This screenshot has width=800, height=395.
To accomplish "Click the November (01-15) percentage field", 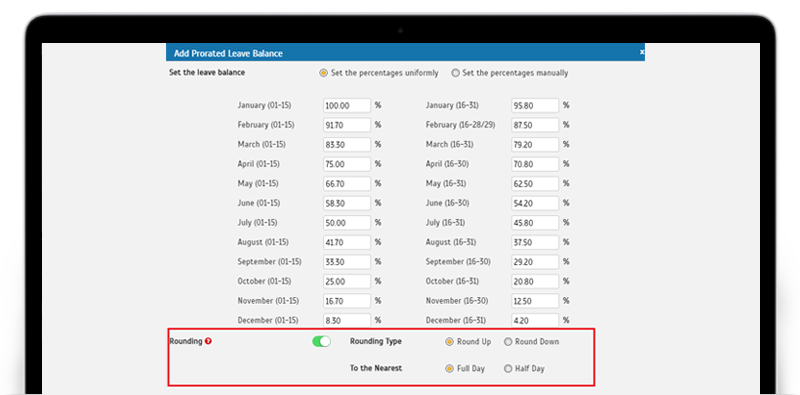I will 347,301.
